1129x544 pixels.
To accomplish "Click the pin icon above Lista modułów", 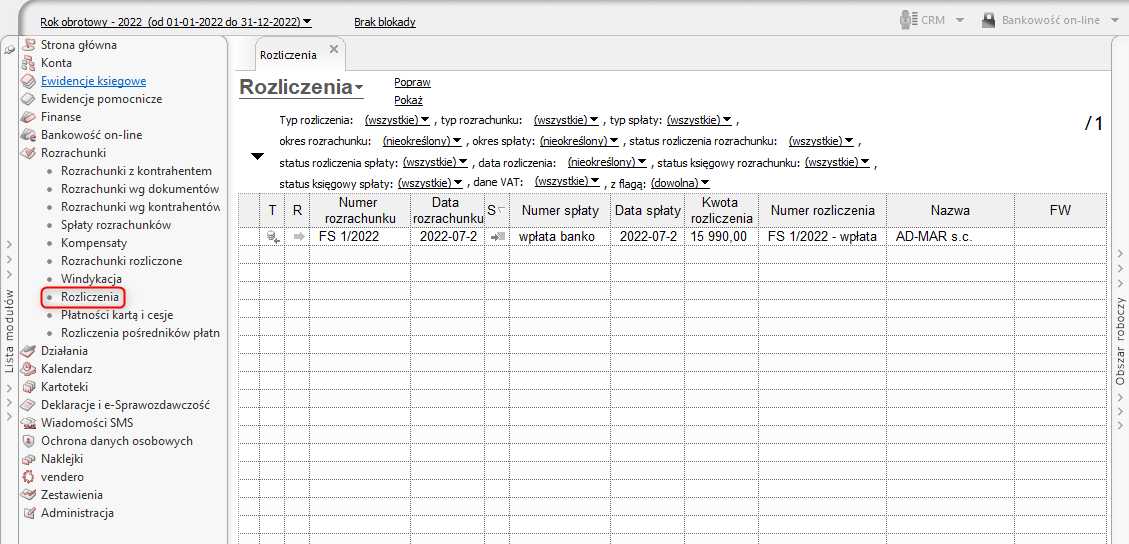I will coord(9,49).
